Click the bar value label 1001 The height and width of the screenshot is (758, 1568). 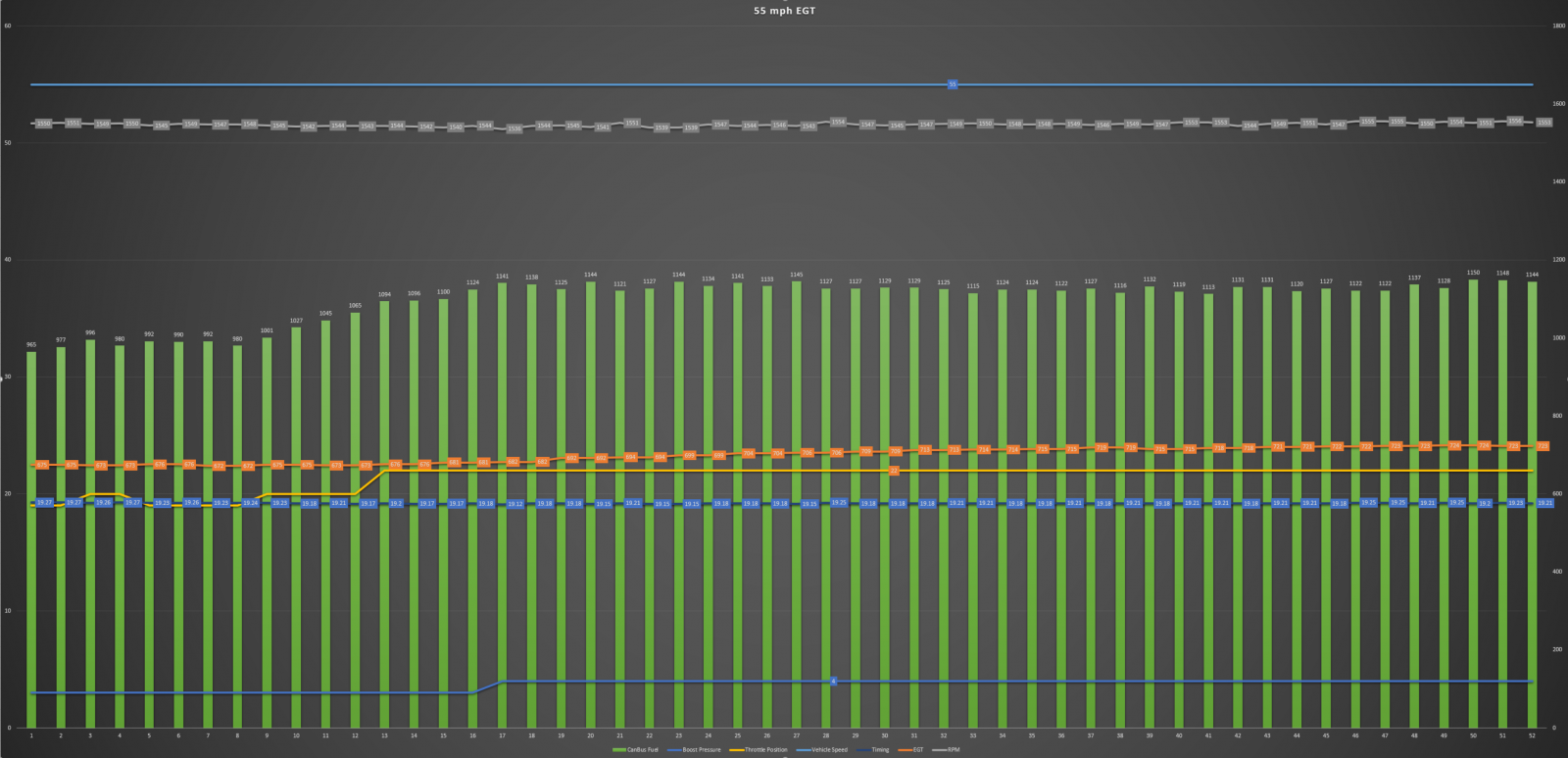[x=267, y=331]
